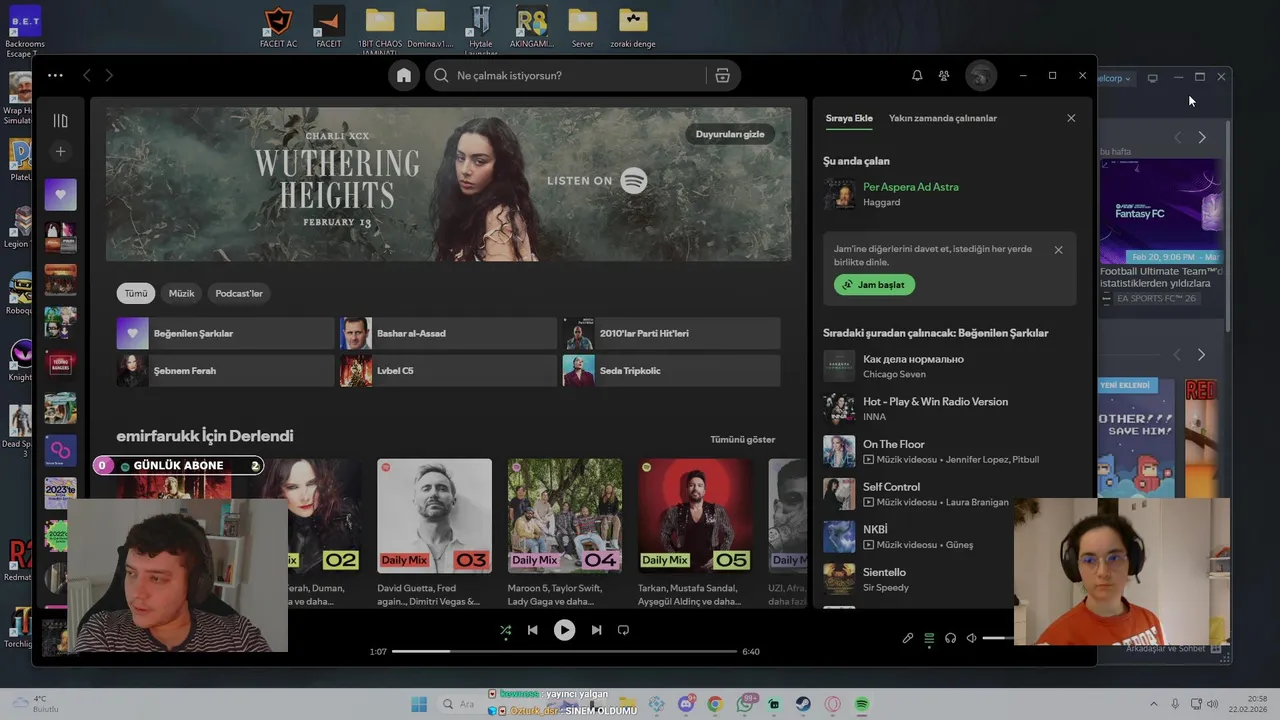Go forward with the right arrow

click(x=109, y=75)
